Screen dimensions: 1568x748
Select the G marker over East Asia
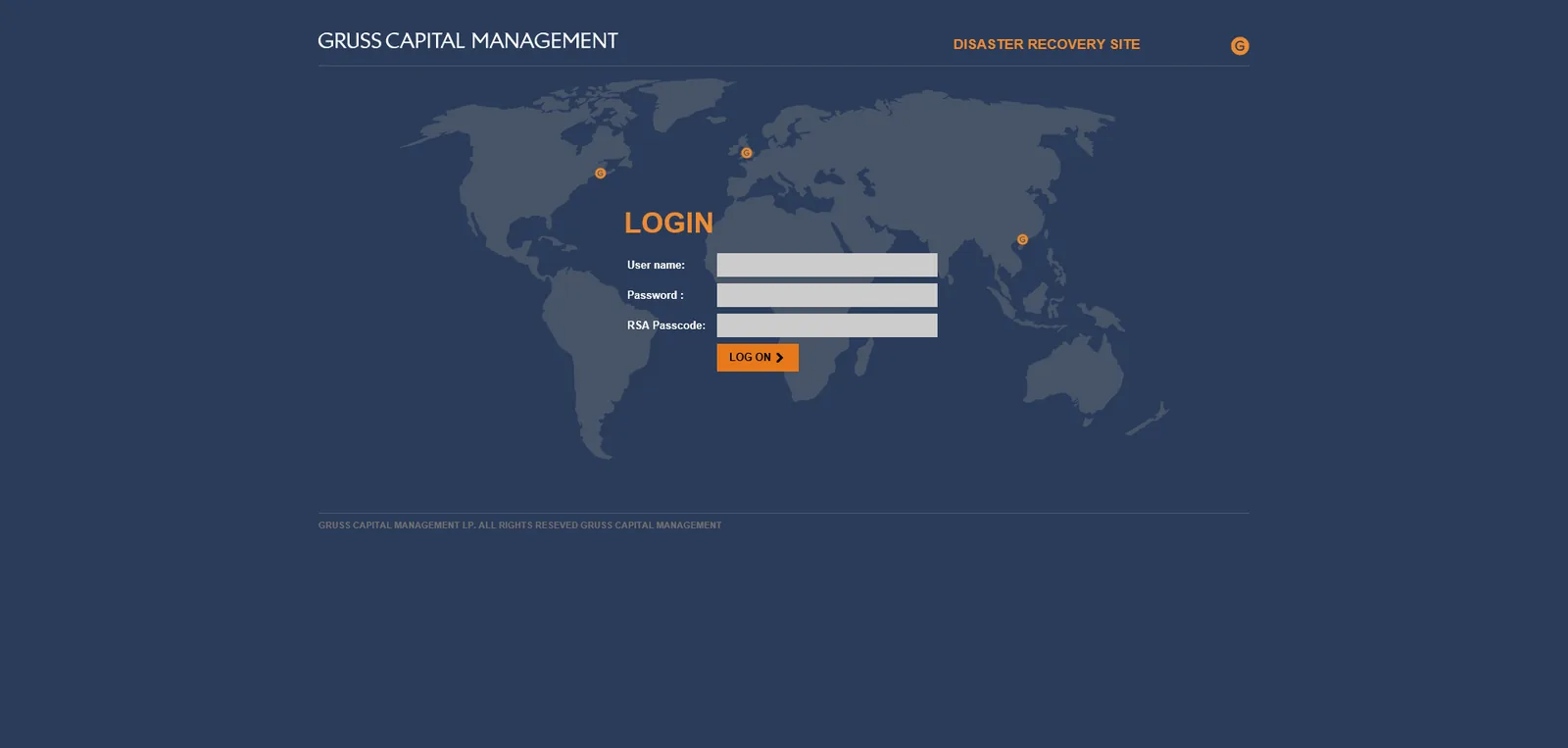coord(1022,239)
